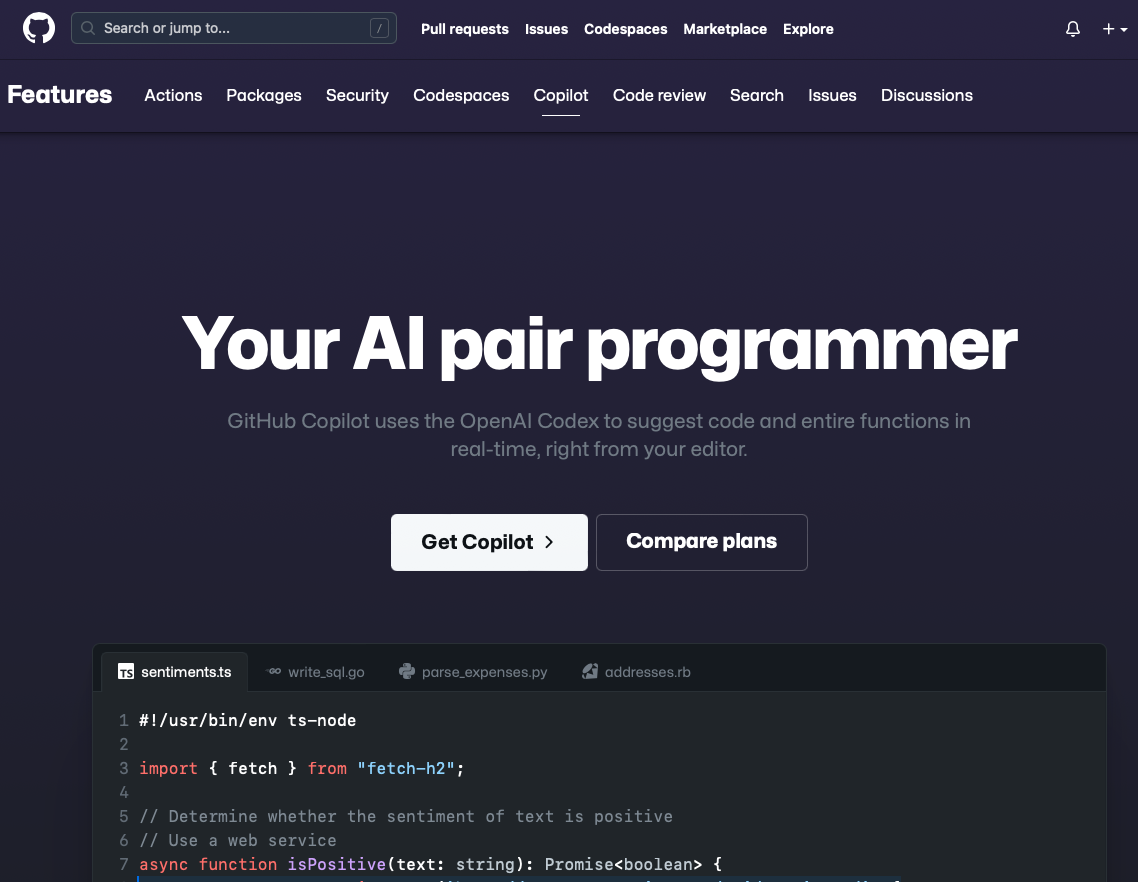Click the async function isPositive line
The image size is (1138, 882).
point(430,865)
